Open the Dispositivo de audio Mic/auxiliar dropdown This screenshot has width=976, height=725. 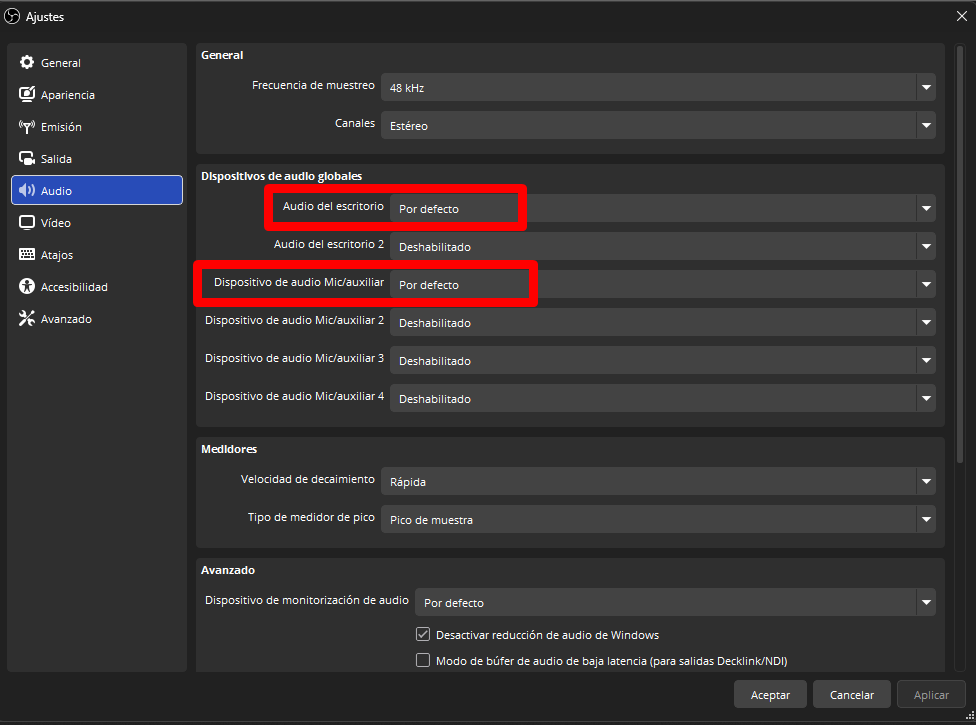click(926, 284)
